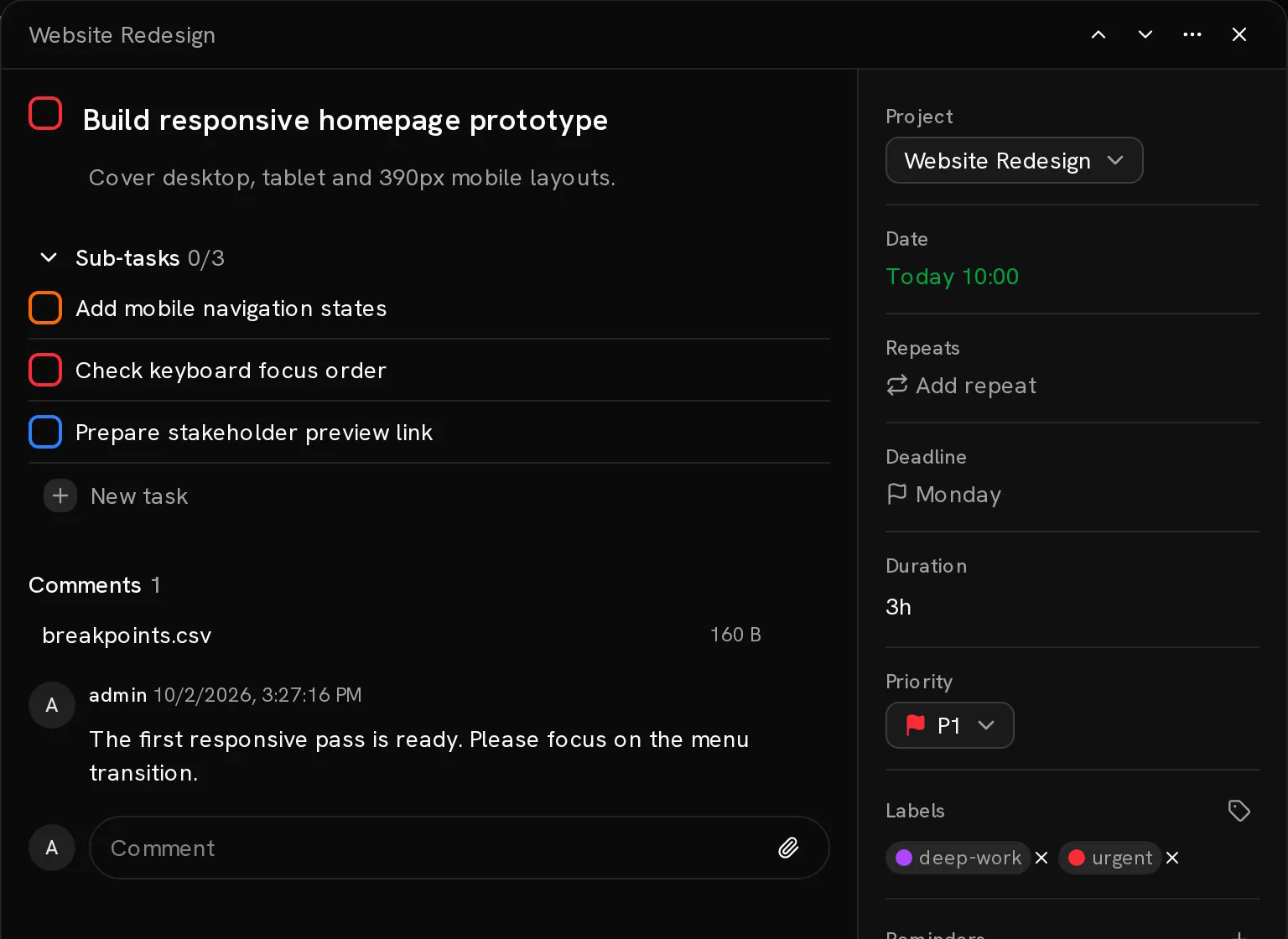This screenshot has width=1288, height=939.
Task: Click the deep-work label chip
Action: 958,858
